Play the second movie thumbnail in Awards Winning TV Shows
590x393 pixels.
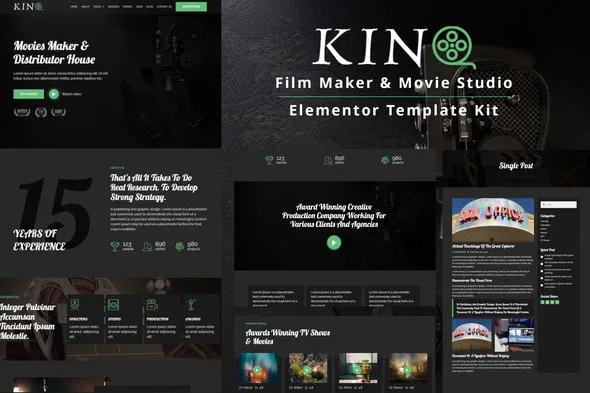pos(307,370)
